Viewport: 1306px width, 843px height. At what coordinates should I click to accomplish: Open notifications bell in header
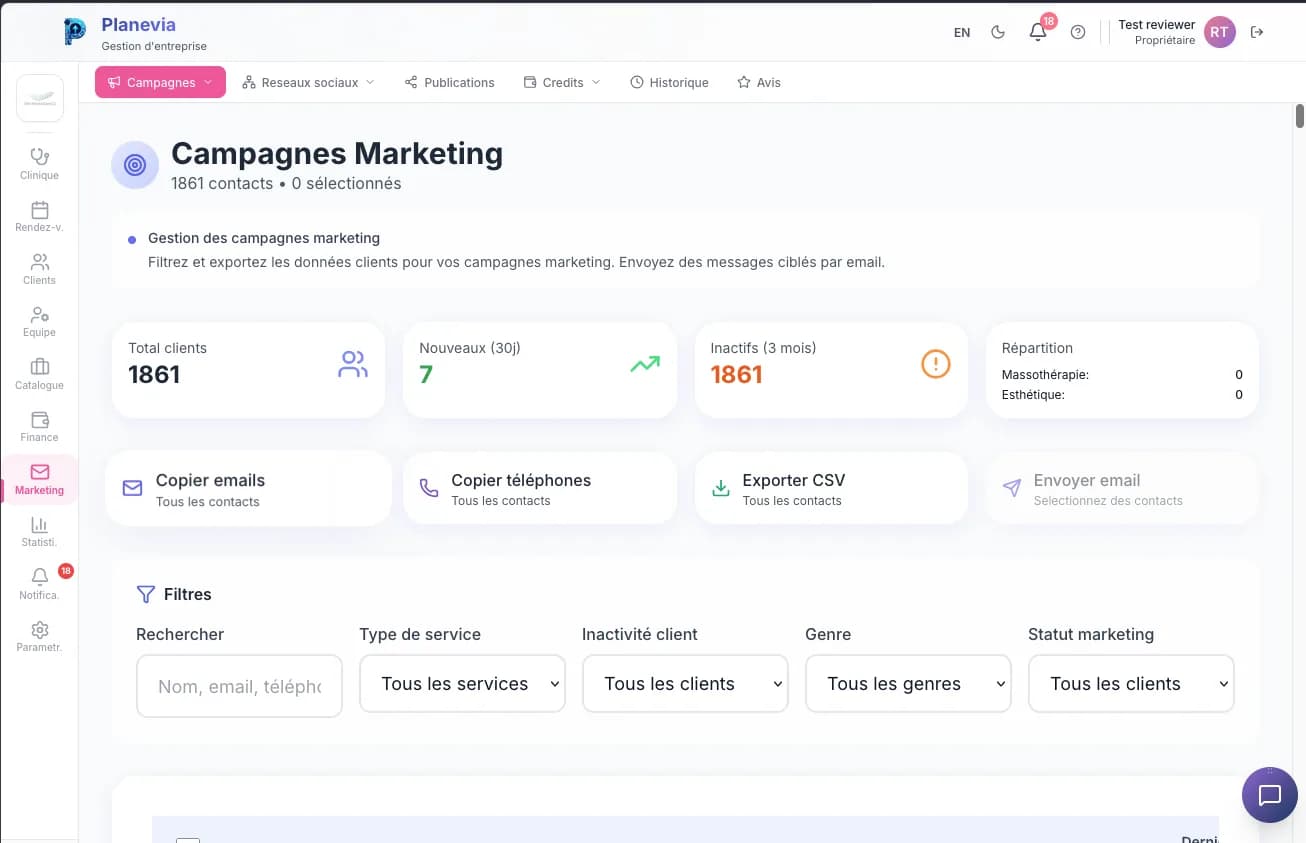(x=1038, y=32)
